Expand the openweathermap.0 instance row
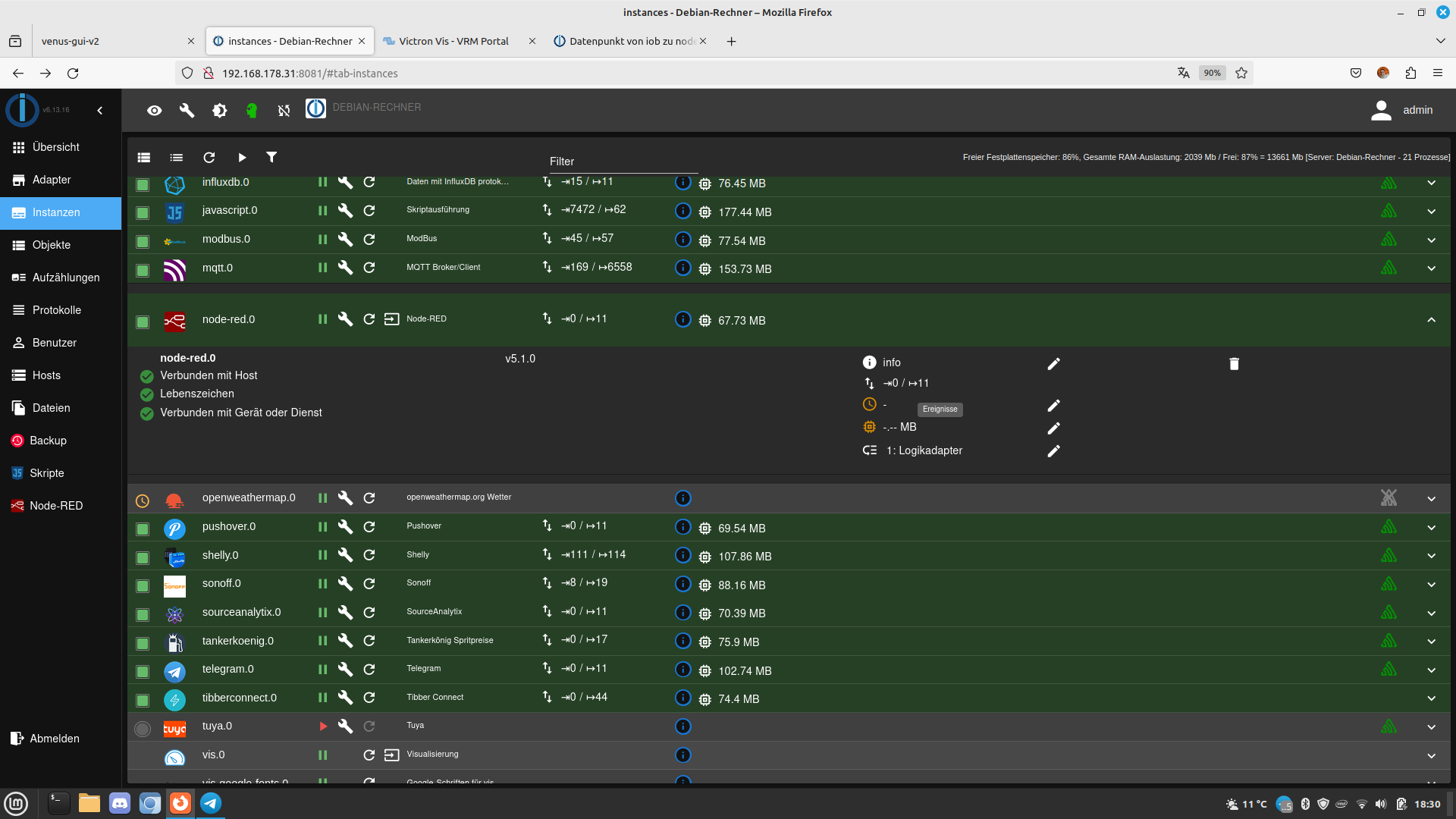Viewport: 1456px width, 819px height. click(x=1431, y=499)
